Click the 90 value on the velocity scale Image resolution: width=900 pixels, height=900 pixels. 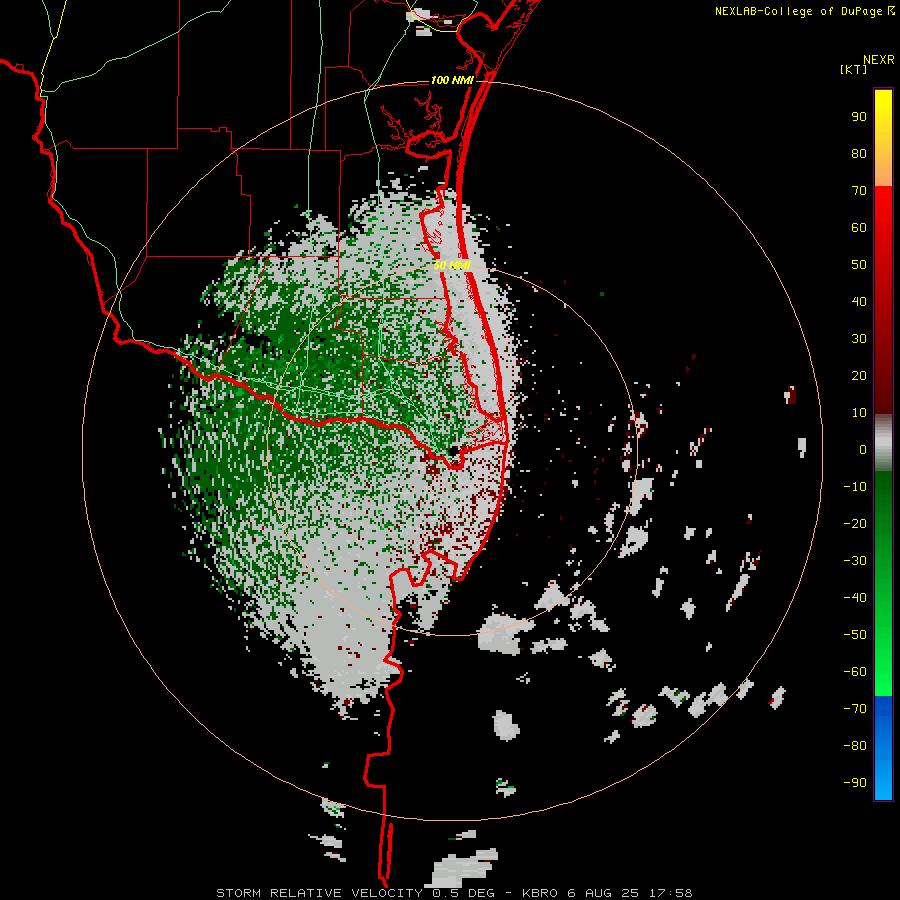859,117
